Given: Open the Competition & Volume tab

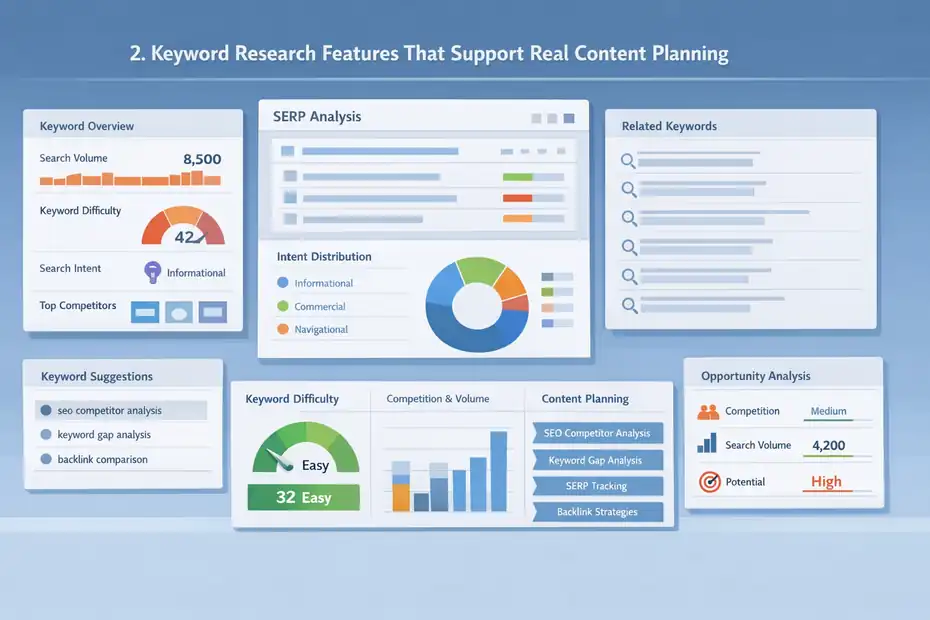Looking at the screenshot, I should (438, 399).
